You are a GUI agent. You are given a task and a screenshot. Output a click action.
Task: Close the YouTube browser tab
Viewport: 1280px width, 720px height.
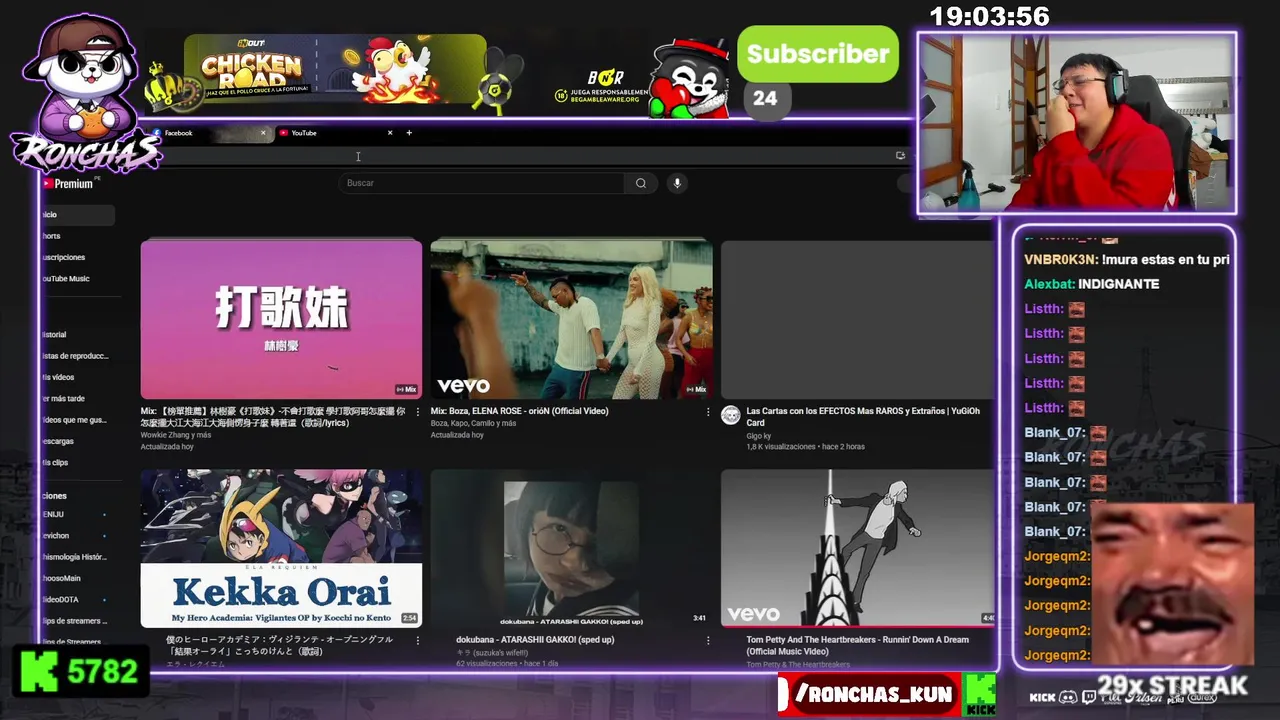tap(390, 133)
